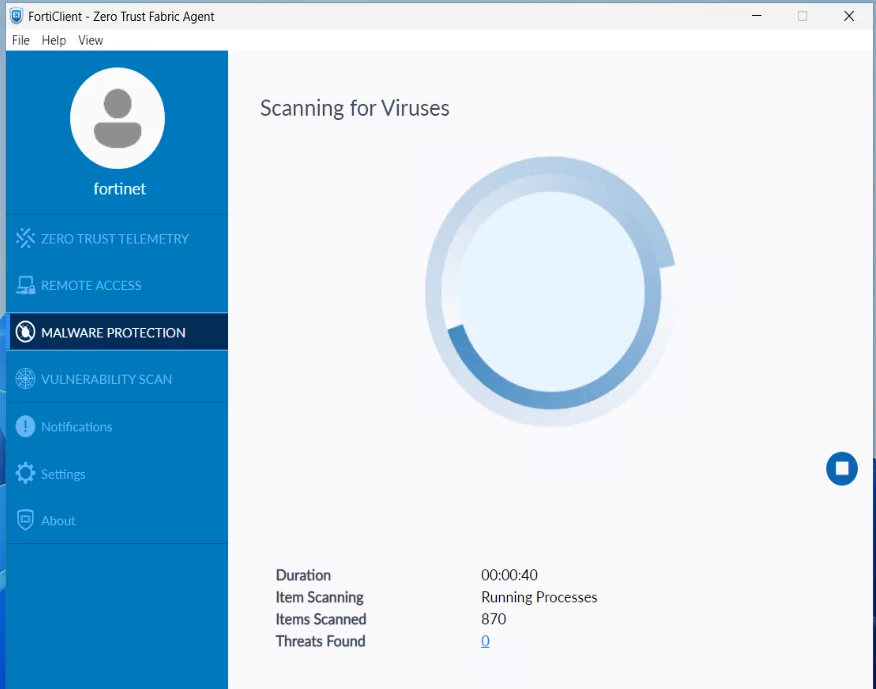Open the Settings page
The width and height of the screenshot is (876, 689).
click(117, 474)
